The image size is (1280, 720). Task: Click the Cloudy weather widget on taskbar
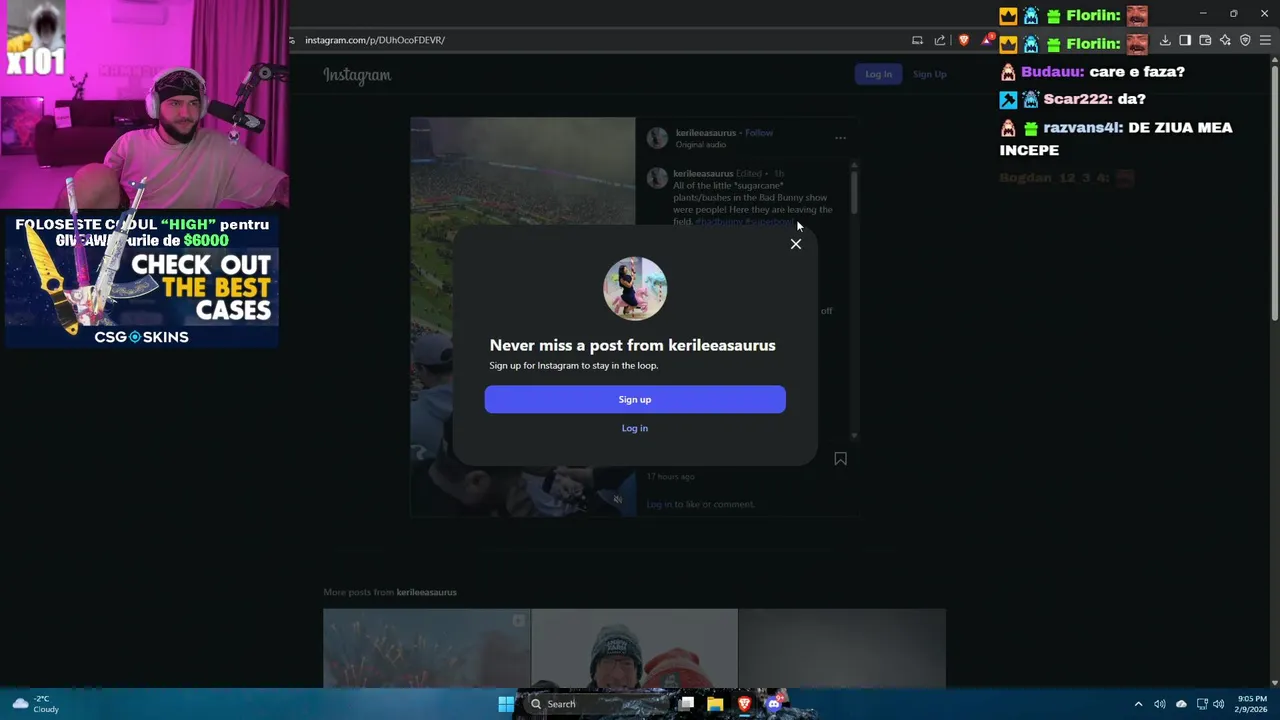click(x=35, y=704)
